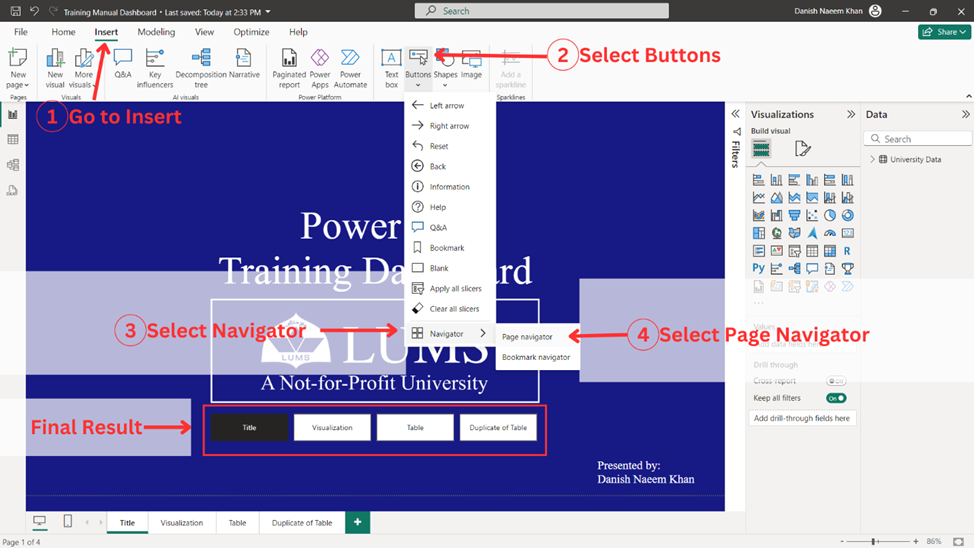Choose Information button option
Screen dimensions: 974x548
tap(450, 186)
